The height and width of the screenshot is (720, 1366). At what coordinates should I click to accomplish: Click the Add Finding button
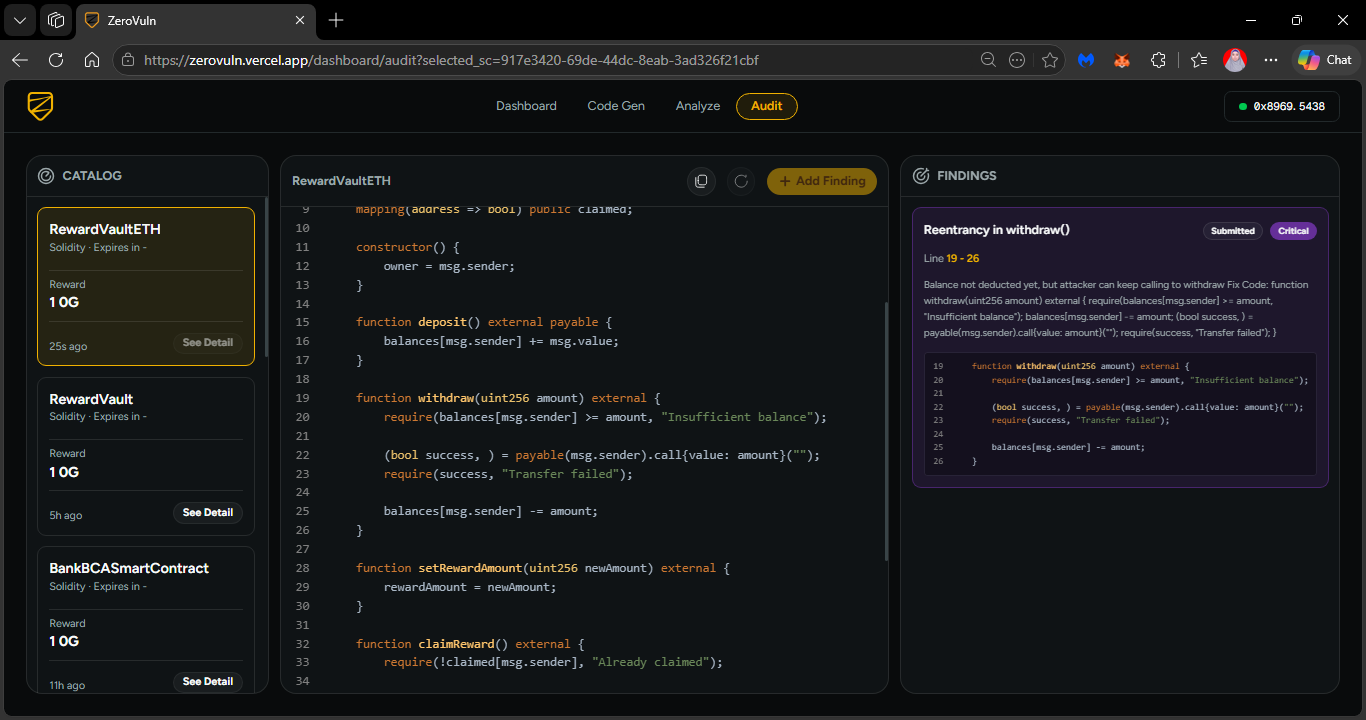tap(822, 181)
